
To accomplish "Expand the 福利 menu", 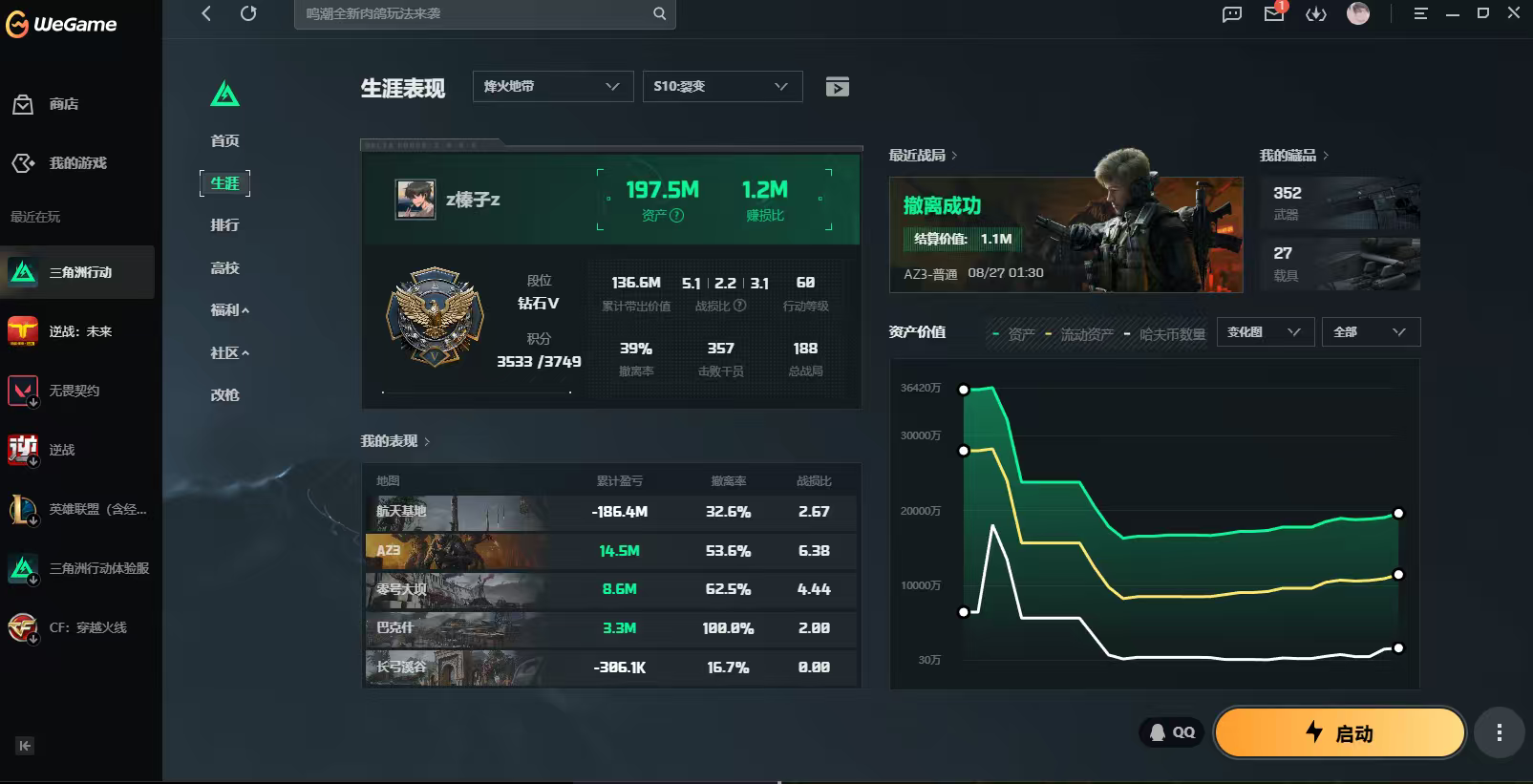I will 229,310.
